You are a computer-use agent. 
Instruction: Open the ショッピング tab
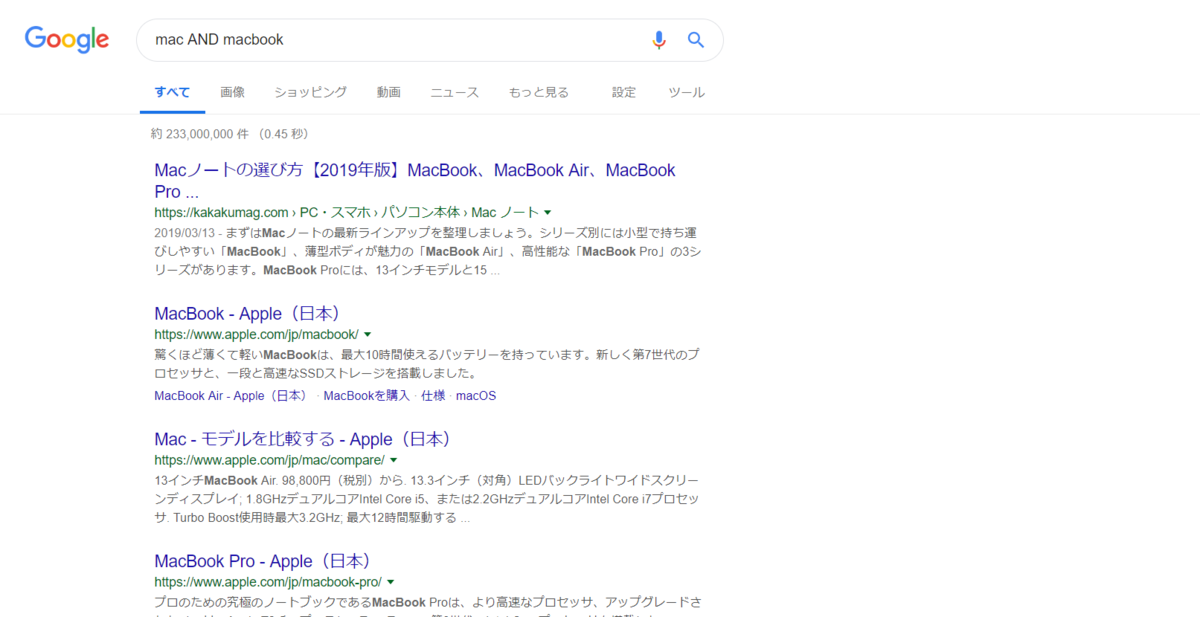pyautogui.click(x=311, y=92)
